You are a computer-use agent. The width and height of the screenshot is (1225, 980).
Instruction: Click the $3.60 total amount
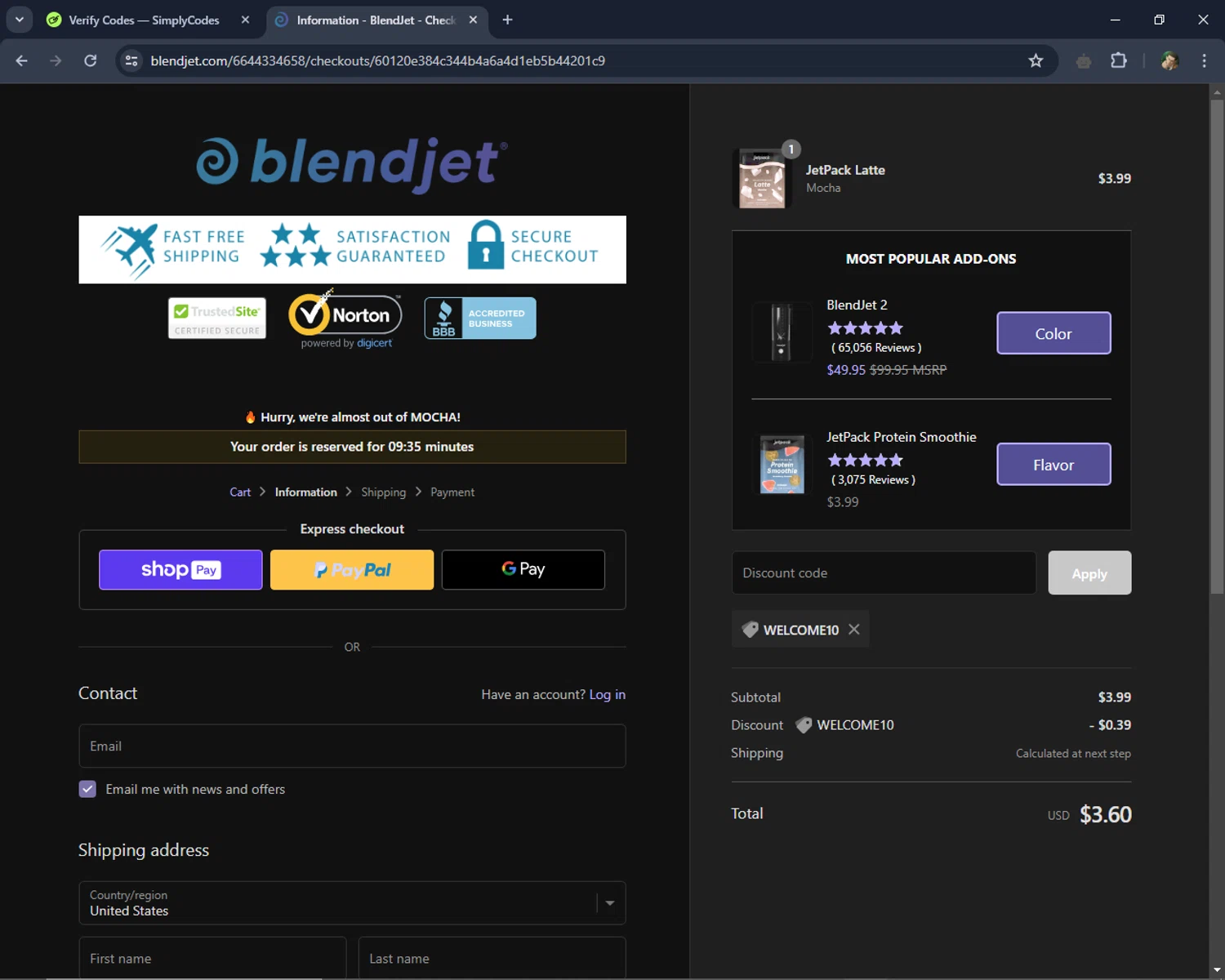click(x=1106, y=814)
